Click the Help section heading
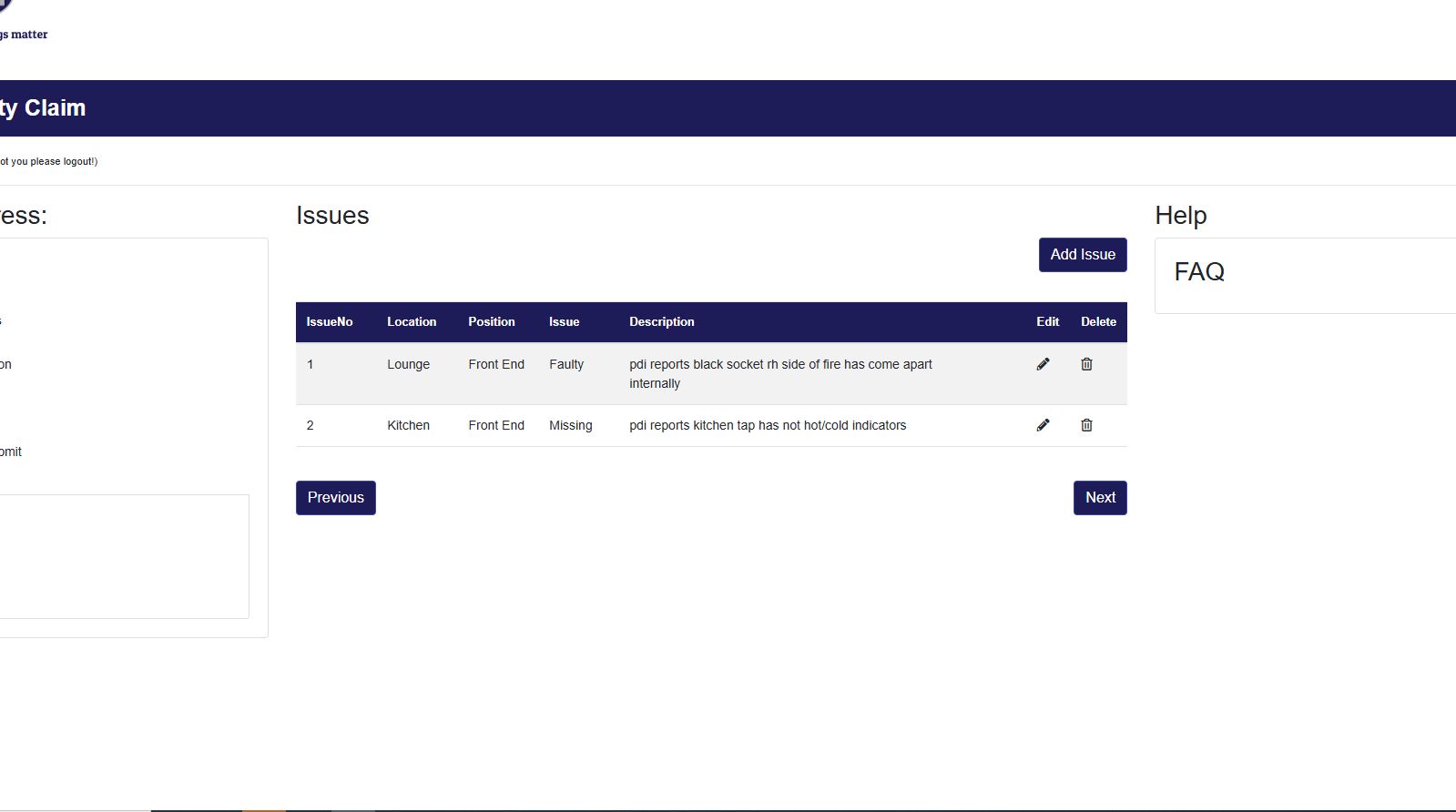1456x812 pixels. click(x=1181, y=216)
